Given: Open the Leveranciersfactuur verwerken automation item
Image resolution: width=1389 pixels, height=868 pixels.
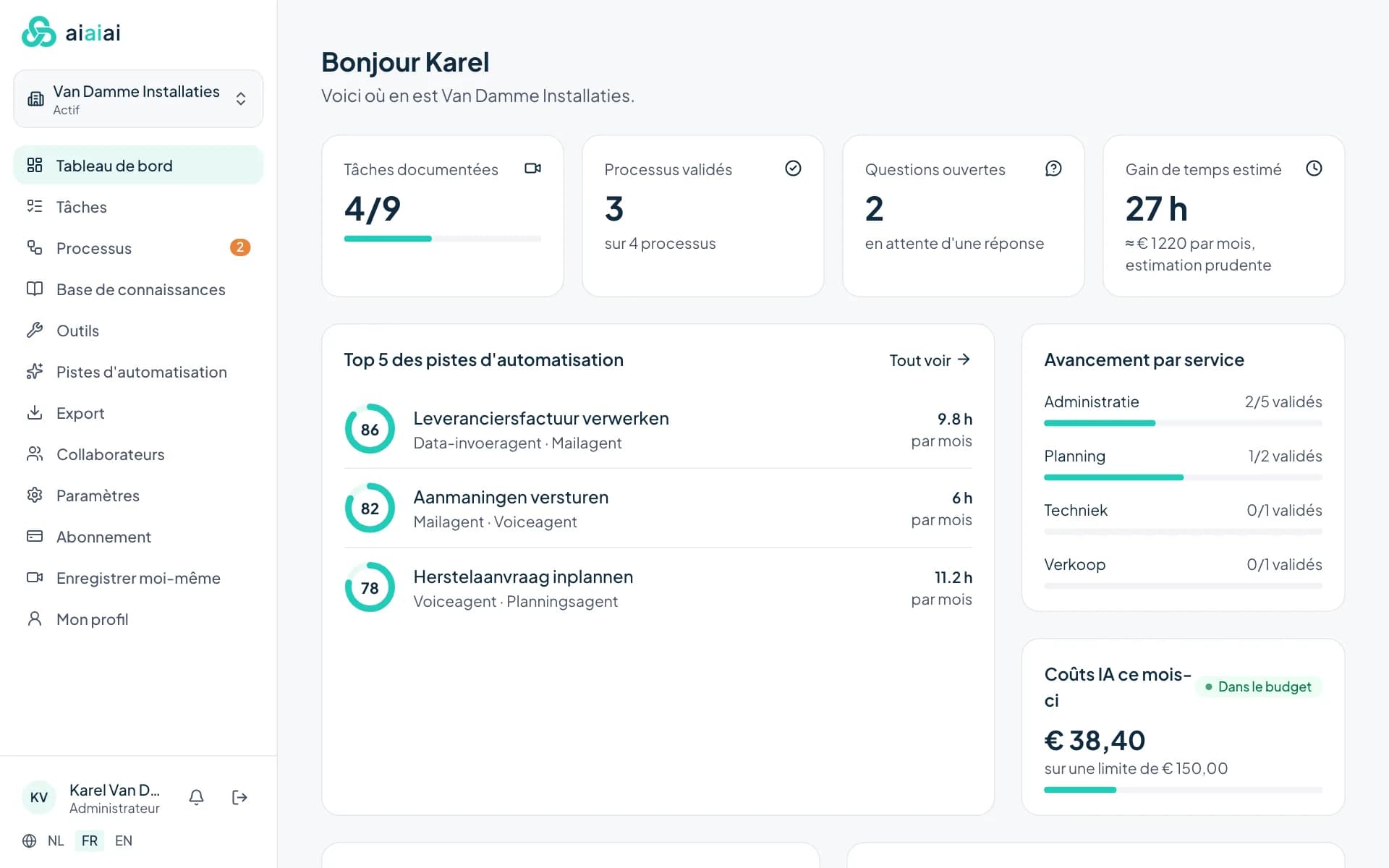Looking at the screenshot, I should (658, 430).
